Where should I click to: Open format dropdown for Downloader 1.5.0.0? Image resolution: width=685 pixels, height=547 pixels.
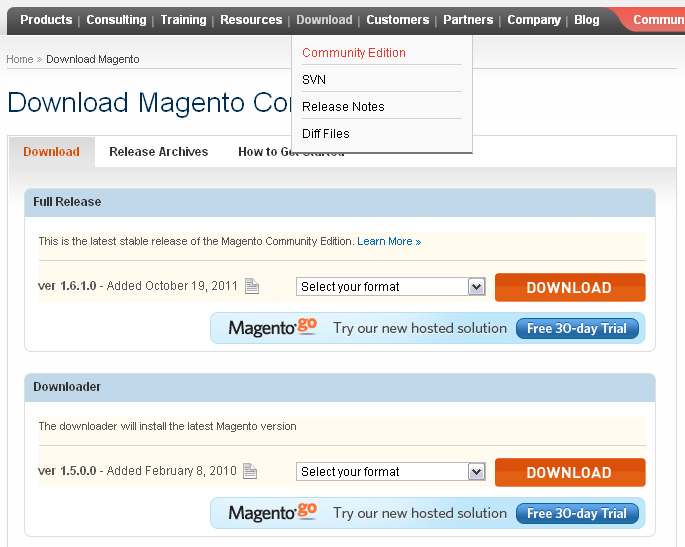(x=391, y=471)
